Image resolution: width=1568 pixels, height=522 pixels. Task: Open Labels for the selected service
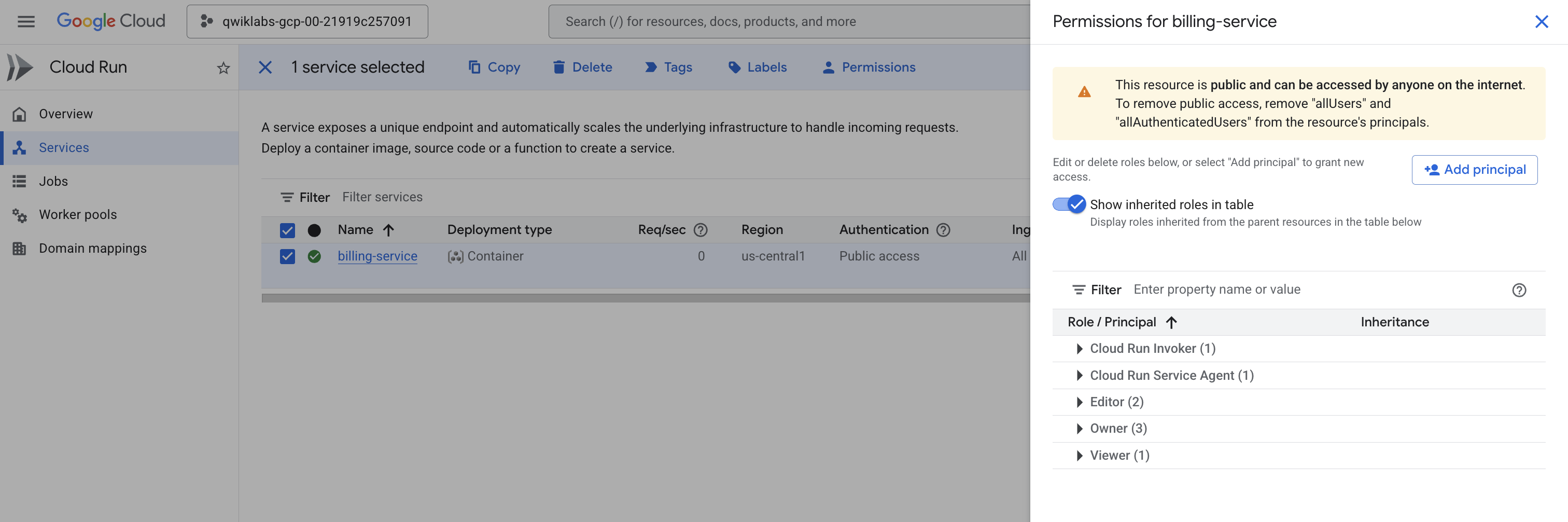757,67
